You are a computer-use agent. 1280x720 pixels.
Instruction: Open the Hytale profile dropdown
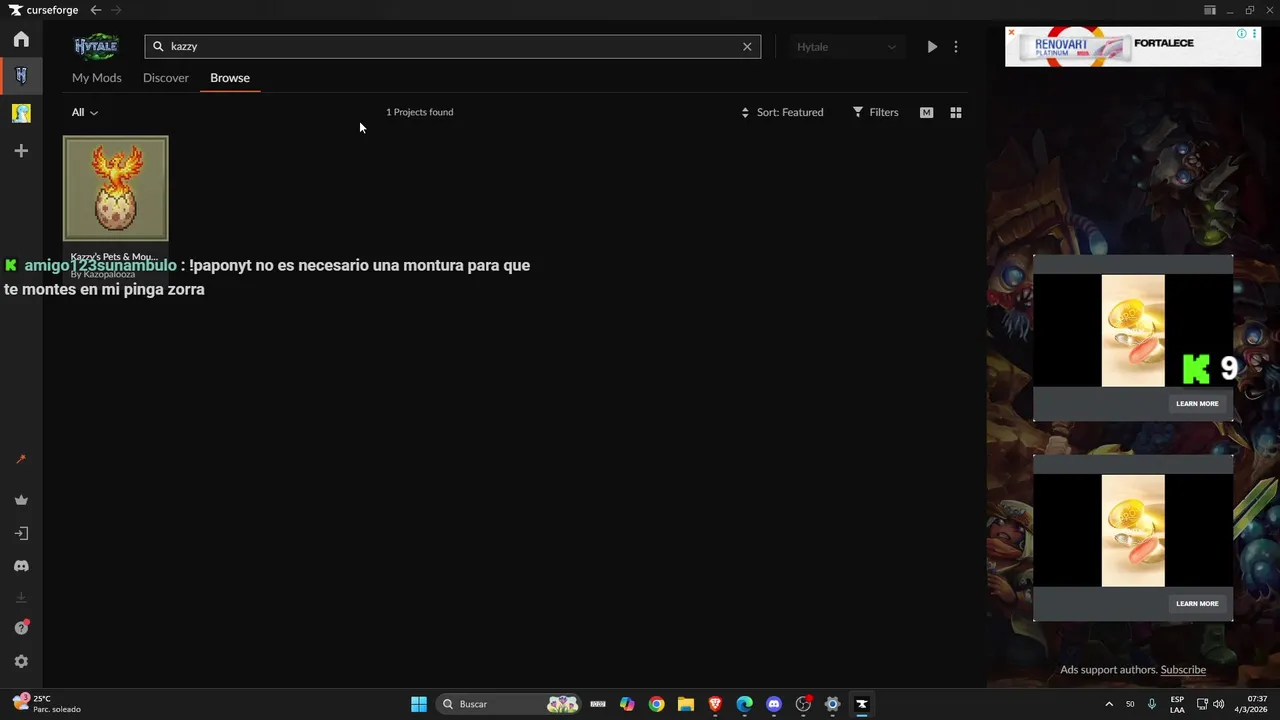point(846,46)
